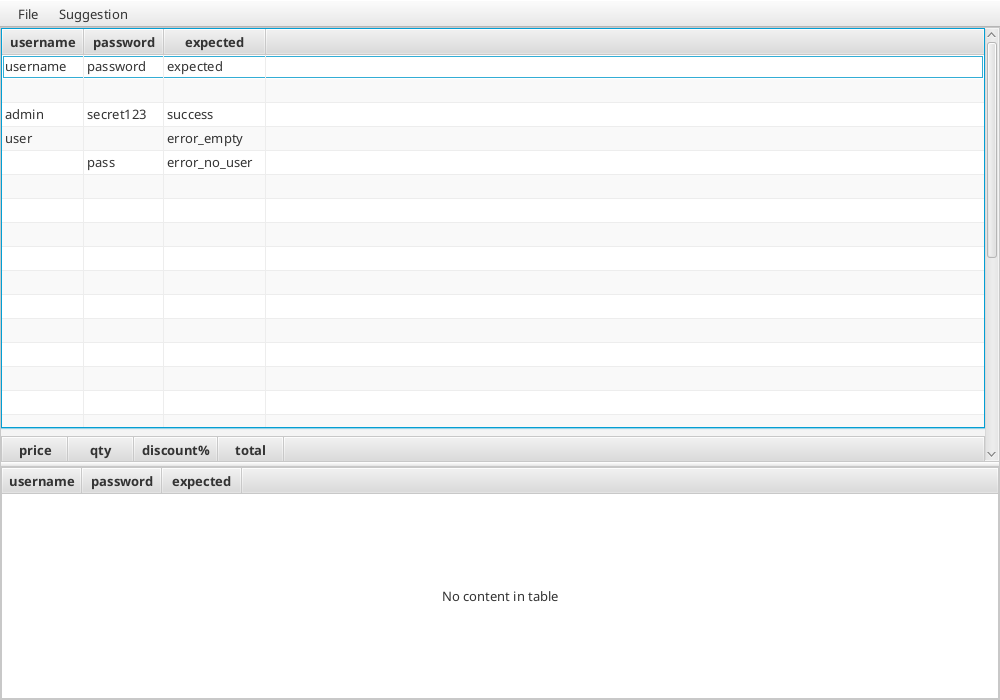Viewport: 1000px width, 700px height.
Task: Click the discount% column header
Action: pyautogui.click(x=175, y=450)
